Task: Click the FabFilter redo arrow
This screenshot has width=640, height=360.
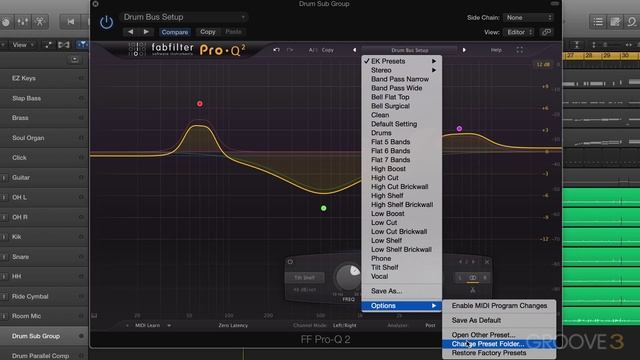Action: [290, 50]
